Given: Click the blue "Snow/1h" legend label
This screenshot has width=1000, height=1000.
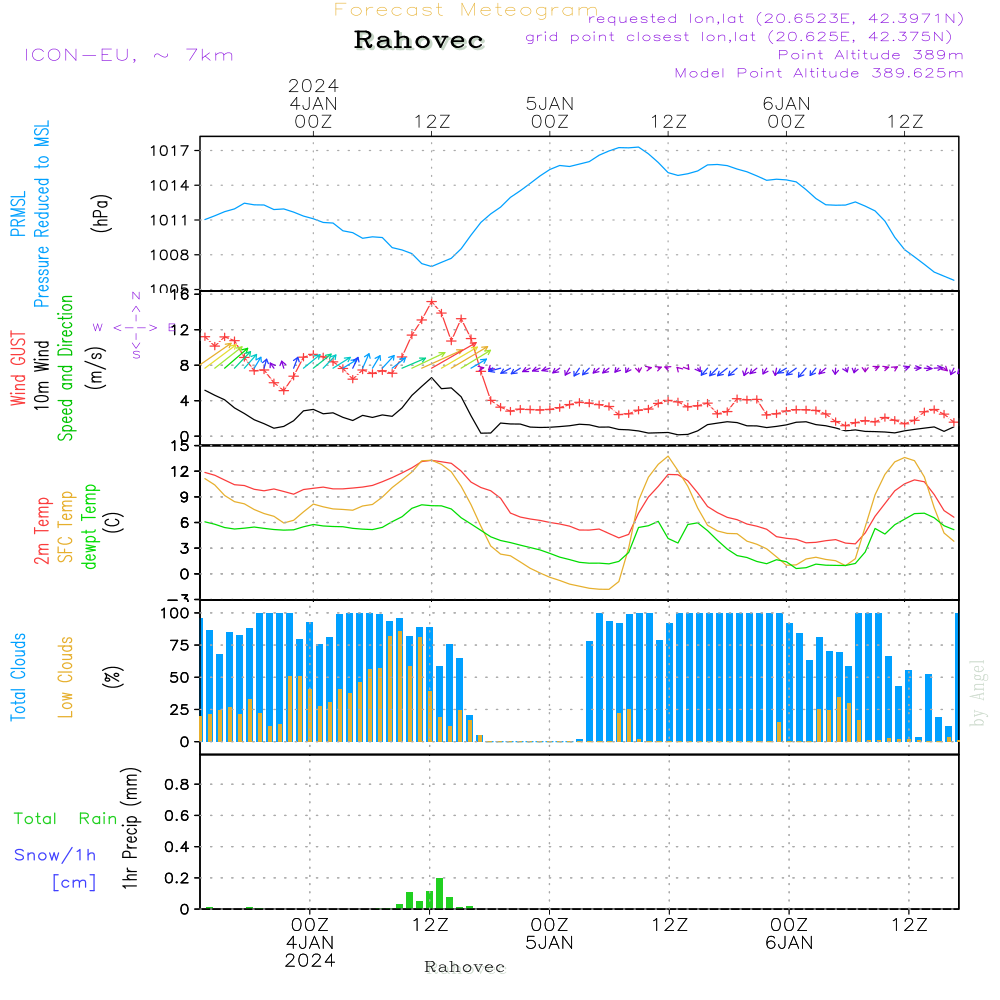Looking at the screenshot, I should (x=55, y=855).
